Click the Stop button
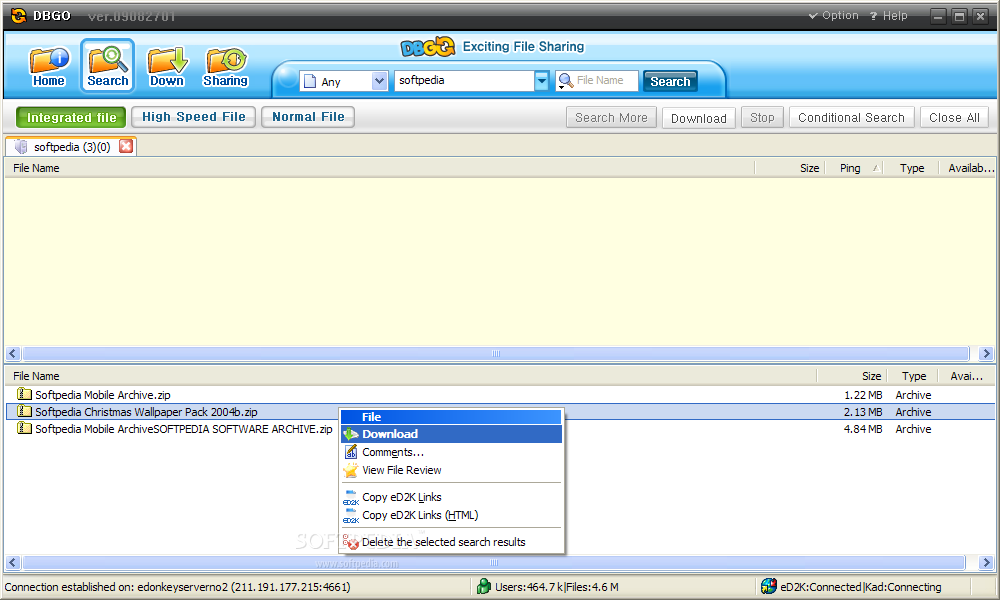Image resolution: width=1000 pixels, height=600 pixels. (762, 117)
